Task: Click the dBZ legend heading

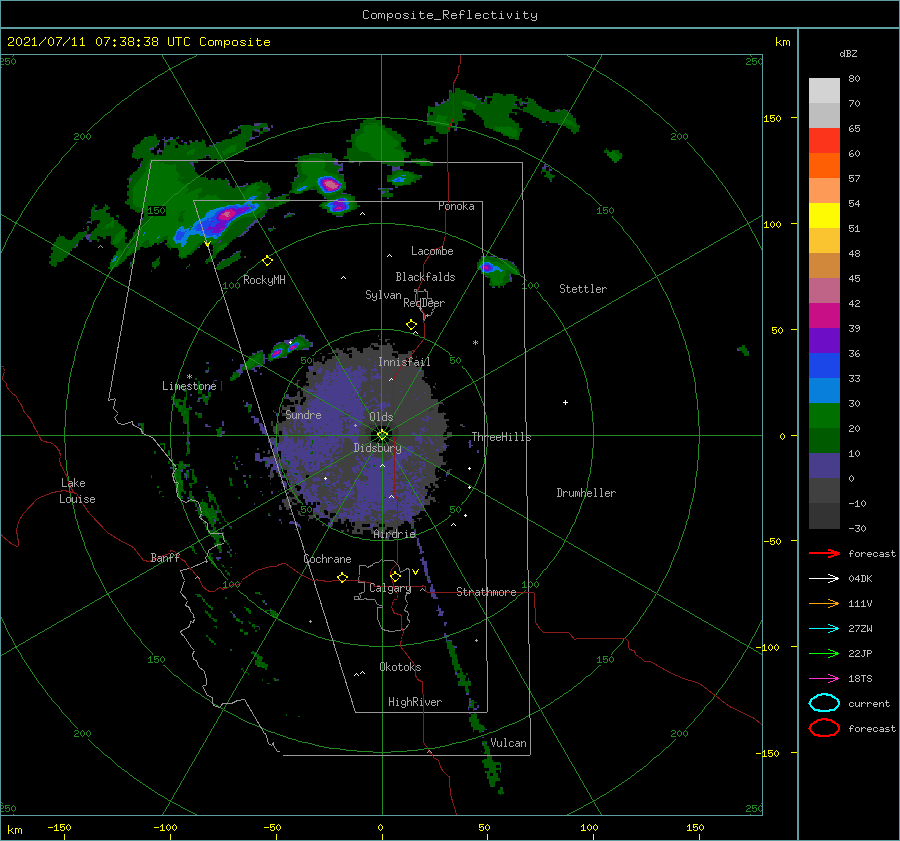Action: (x=848, y=53)
